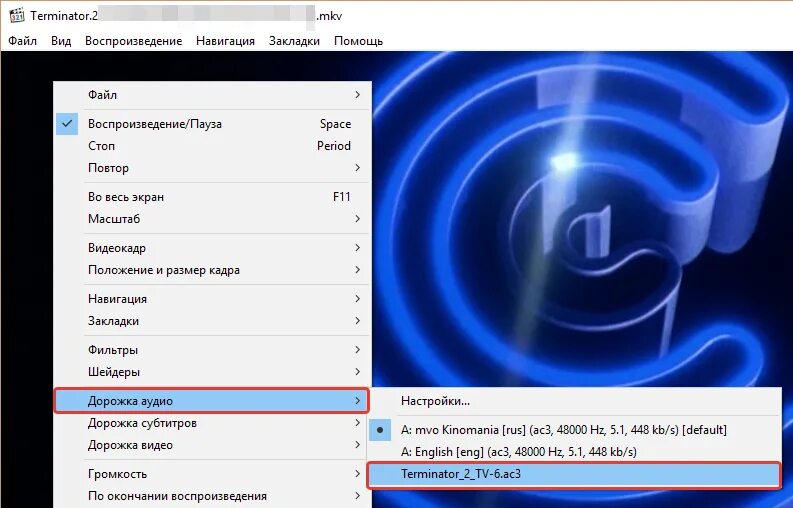Open the Дорожка видео submenu

point(212,445)
